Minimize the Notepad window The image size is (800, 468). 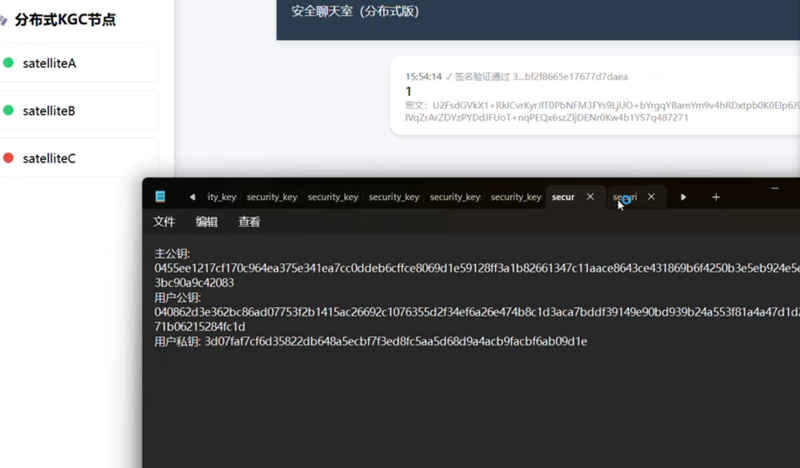pyautogui.click(x=775, y=188)
